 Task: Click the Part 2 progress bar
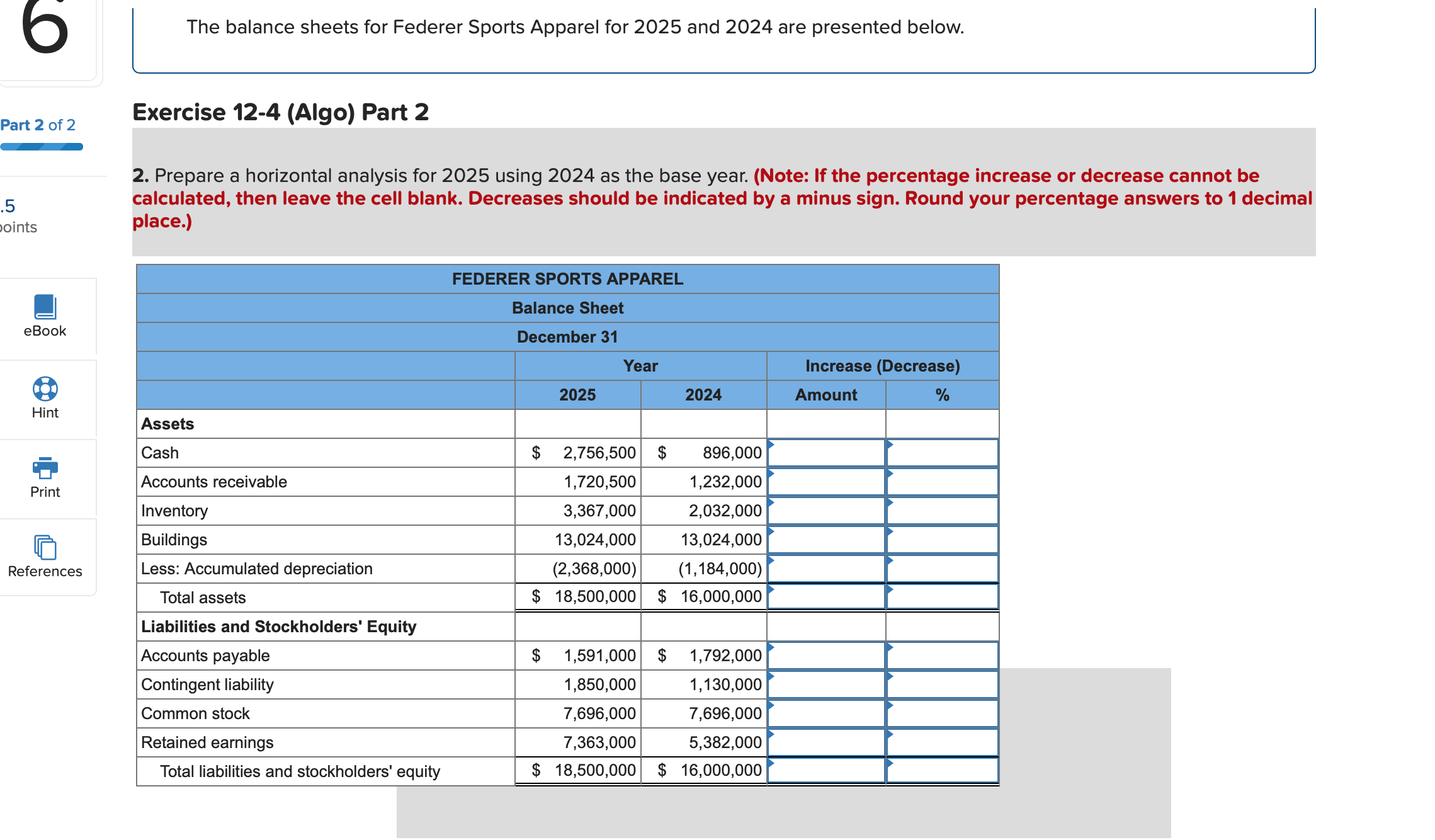pos(42,147)
